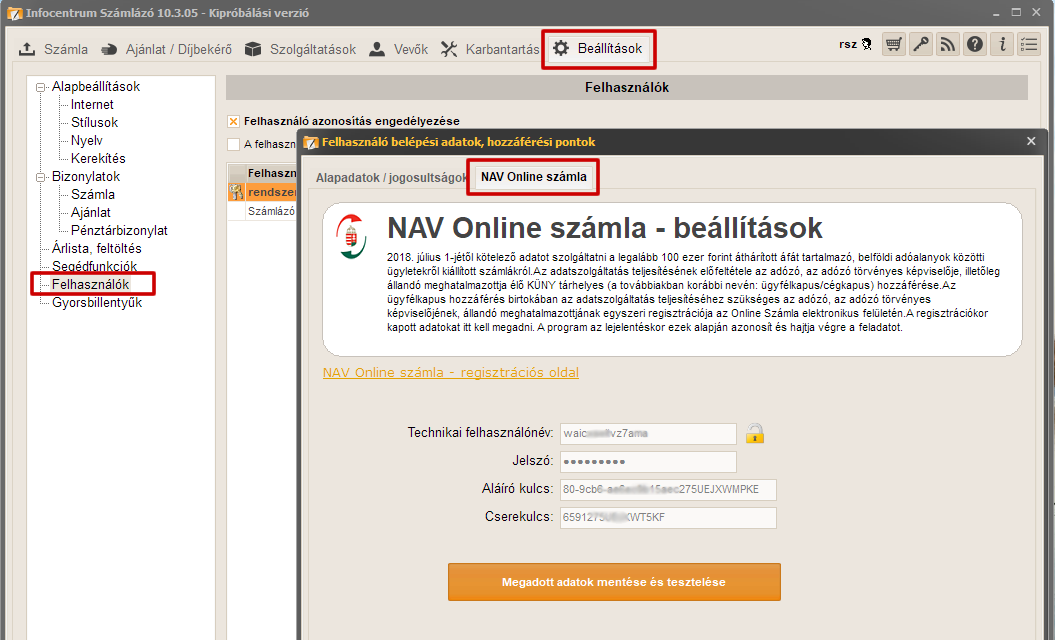1055x640 pixels.
Task: Open the Szolgáltatások menu
Action: tap(300, 49)
